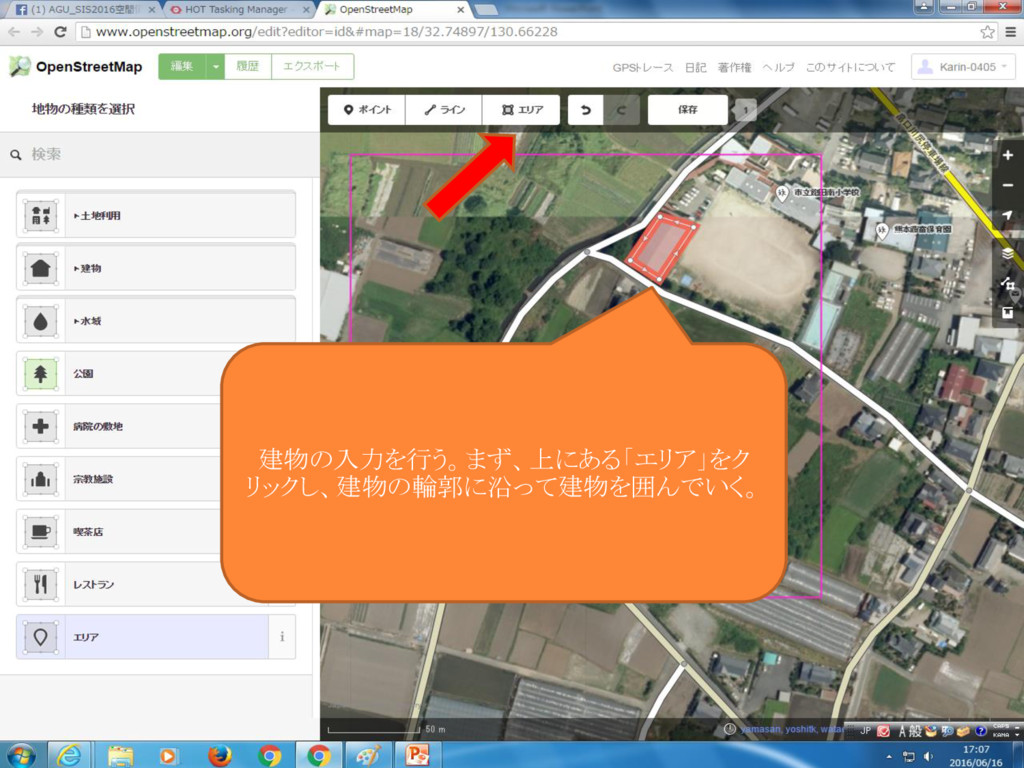Image resolution: width=1024 pixels, height=768 pixels.
Task: Select the ポイント (Point) tool
Action: [x=367, y=110]
